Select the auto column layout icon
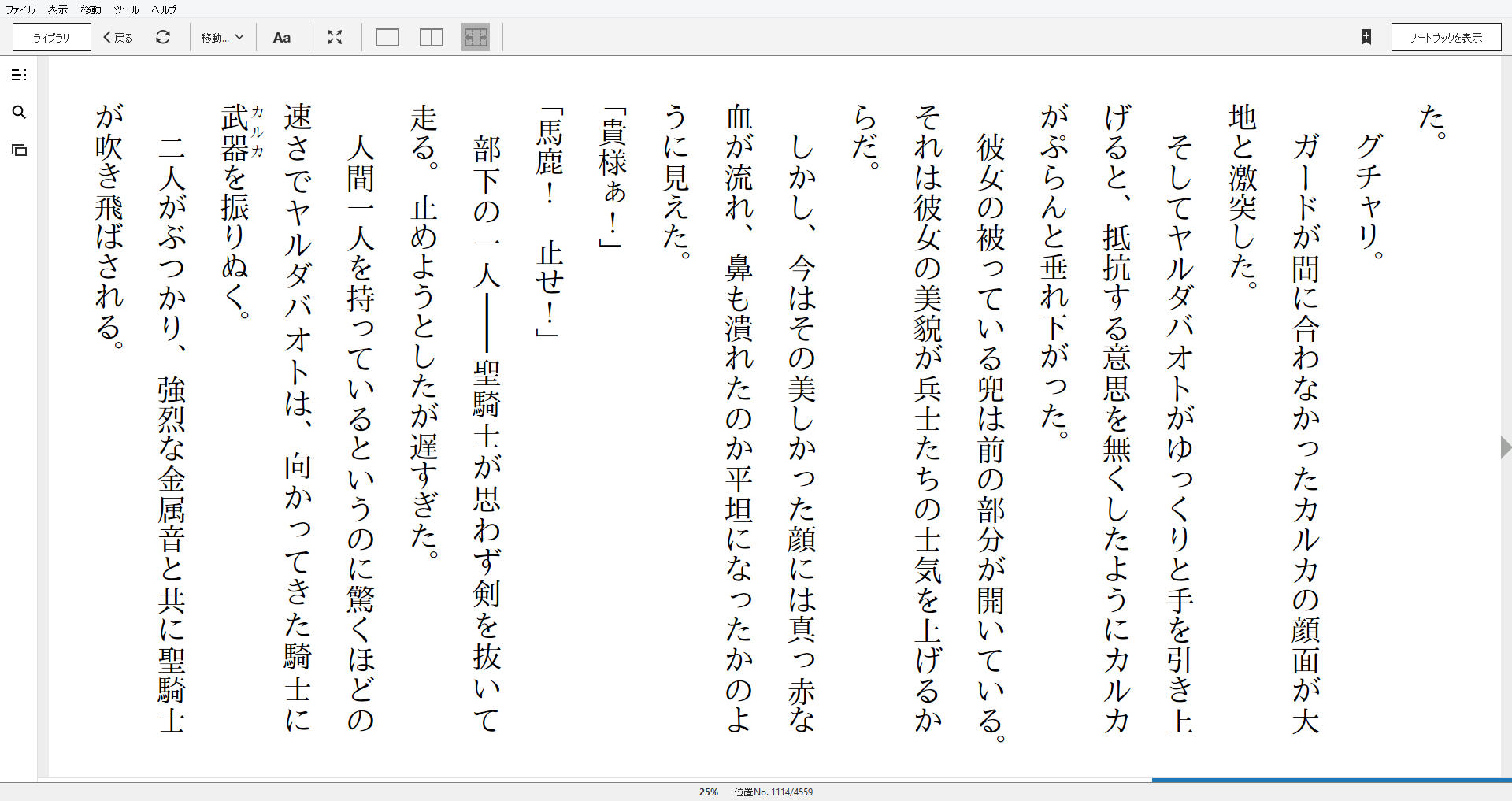1512x801 pixels. [476, 37]
